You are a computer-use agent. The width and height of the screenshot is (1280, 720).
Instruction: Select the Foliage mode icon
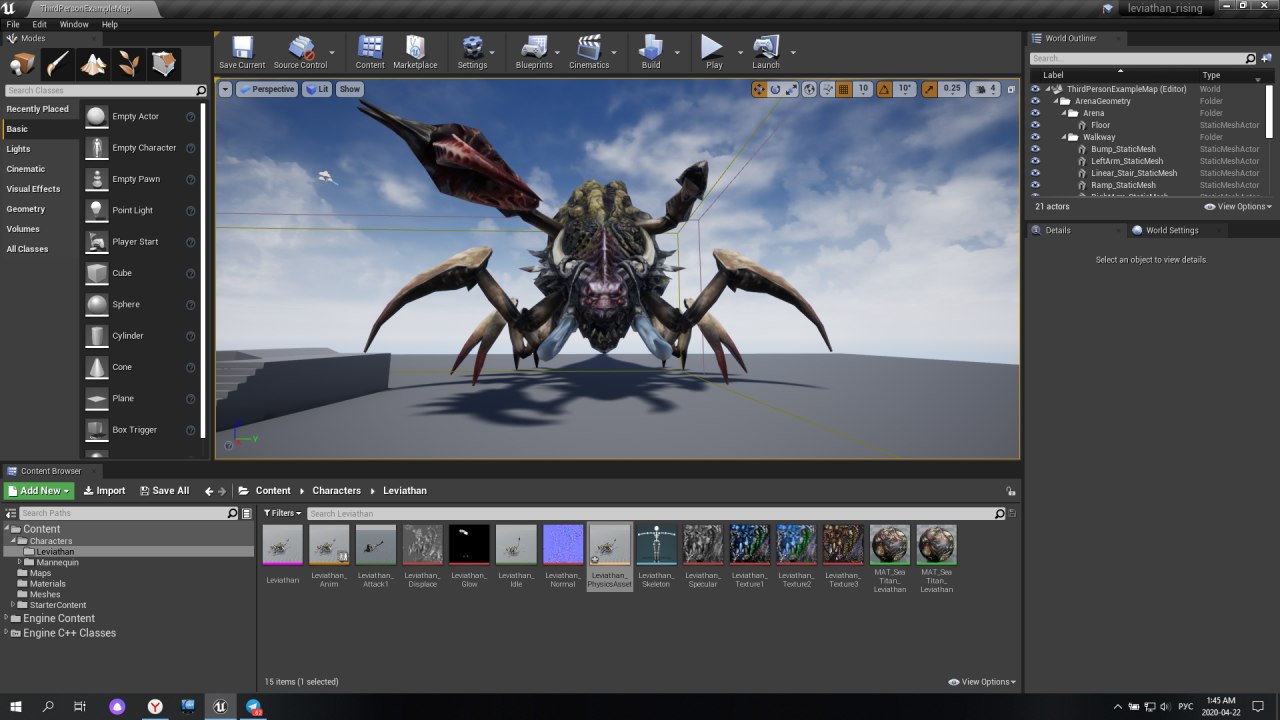(129, 65)
